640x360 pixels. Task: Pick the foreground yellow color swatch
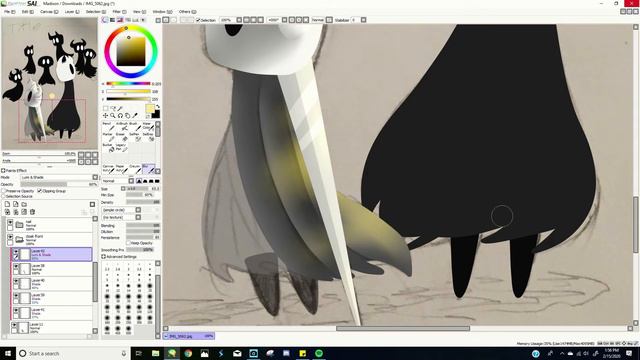tap(150, 109)
